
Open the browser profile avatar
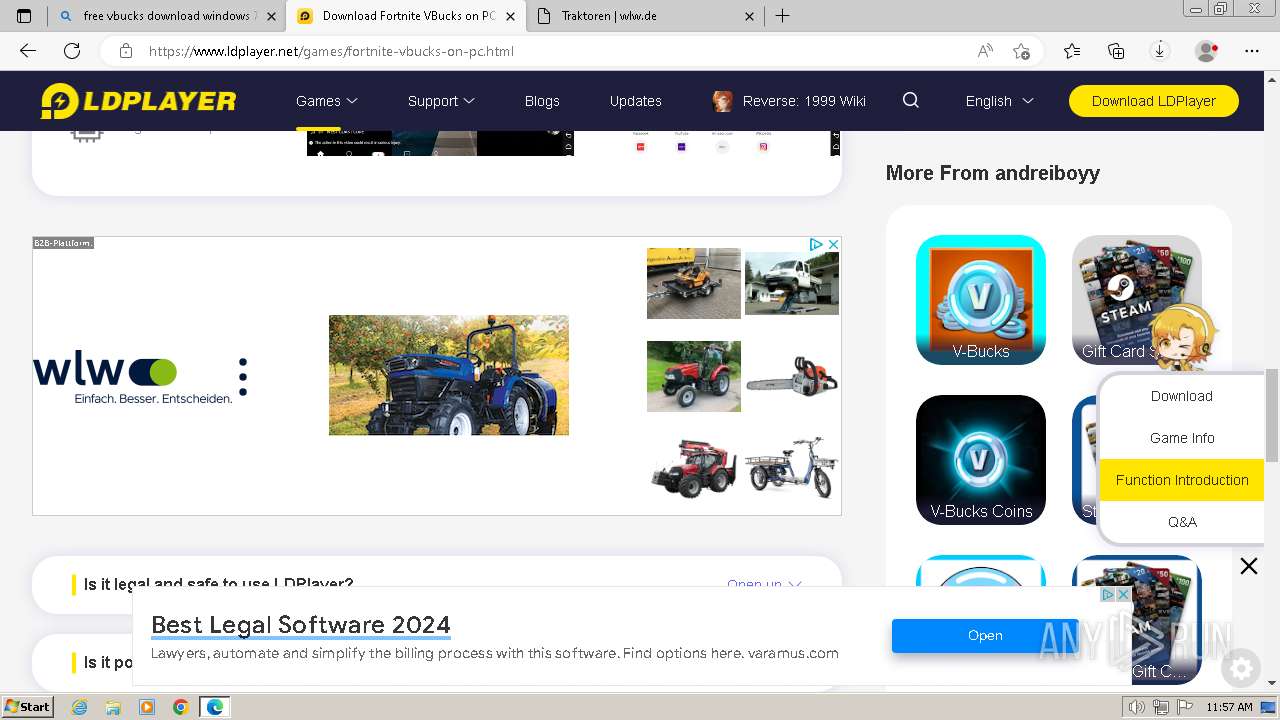[1207, 51]
